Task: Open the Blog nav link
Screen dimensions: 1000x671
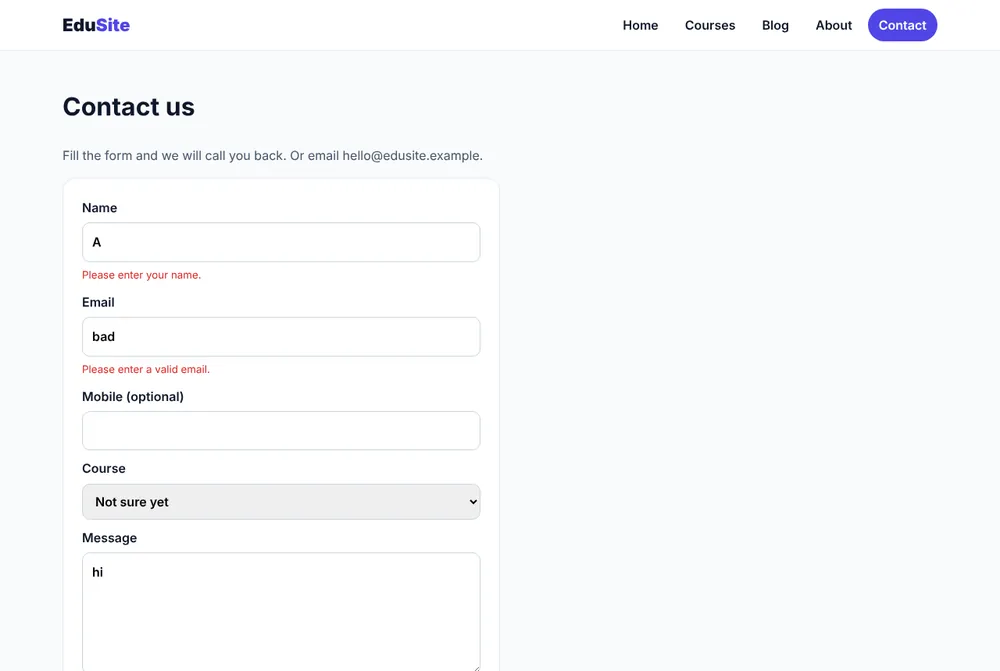Action: [x=775, y=25]
